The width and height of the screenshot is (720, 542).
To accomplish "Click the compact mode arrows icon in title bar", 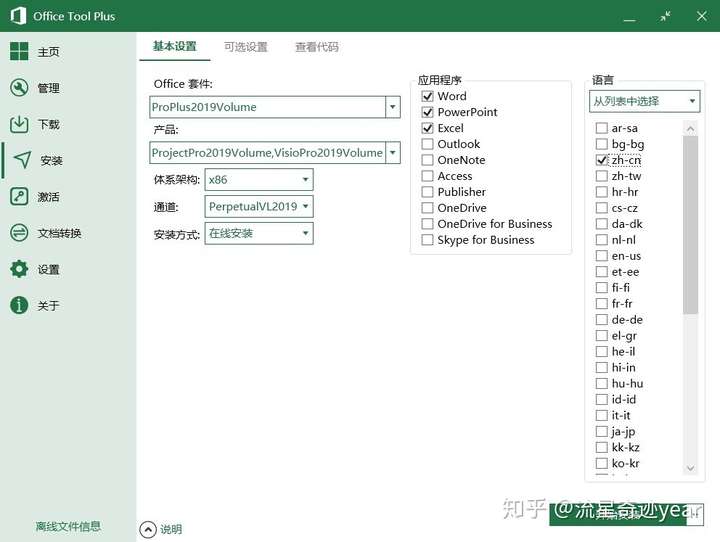I will (x=665, y=16).
